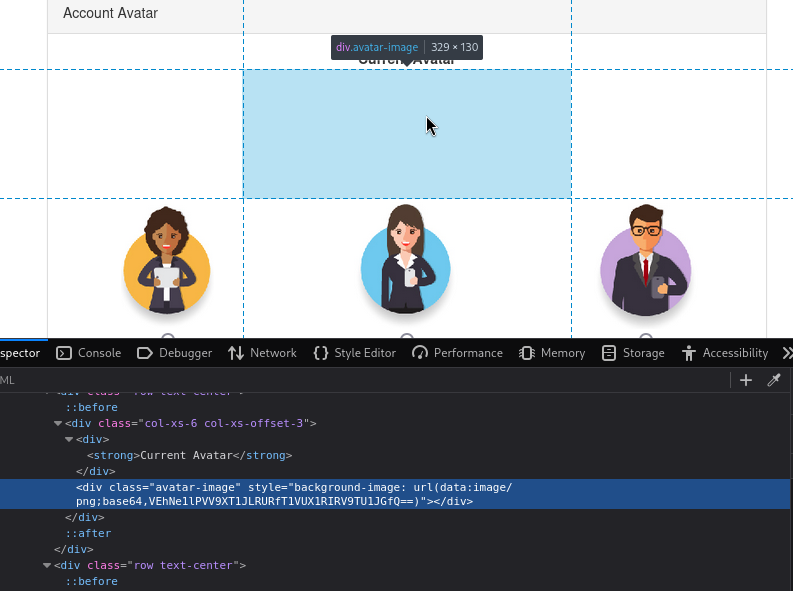
Task: Select the strong Current Avatar node
Action: [x=190, y=456]
